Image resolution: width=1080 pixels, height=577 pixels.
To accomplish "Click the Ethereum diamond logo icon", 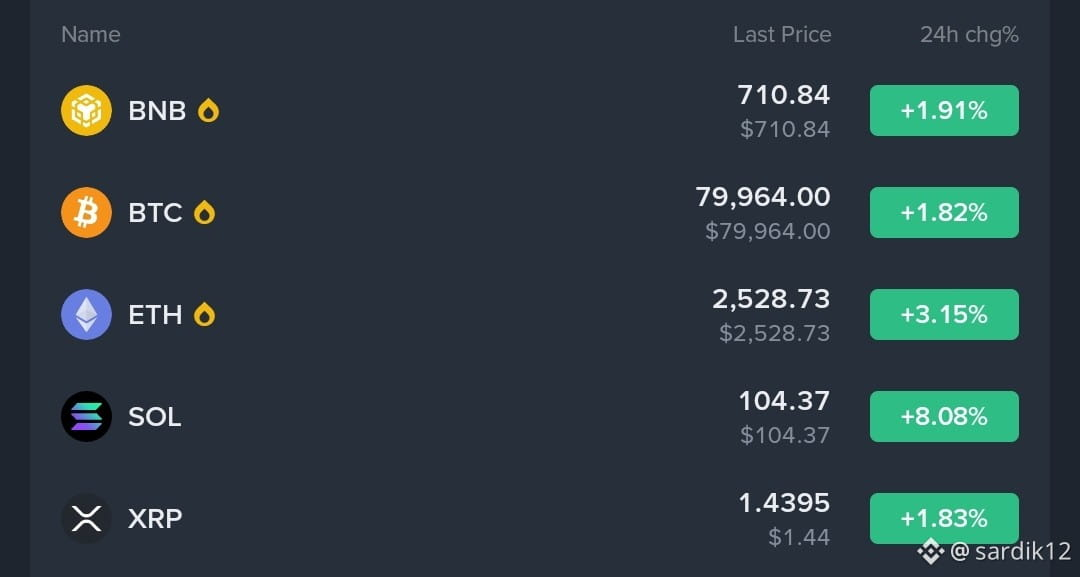I will 86,315.
